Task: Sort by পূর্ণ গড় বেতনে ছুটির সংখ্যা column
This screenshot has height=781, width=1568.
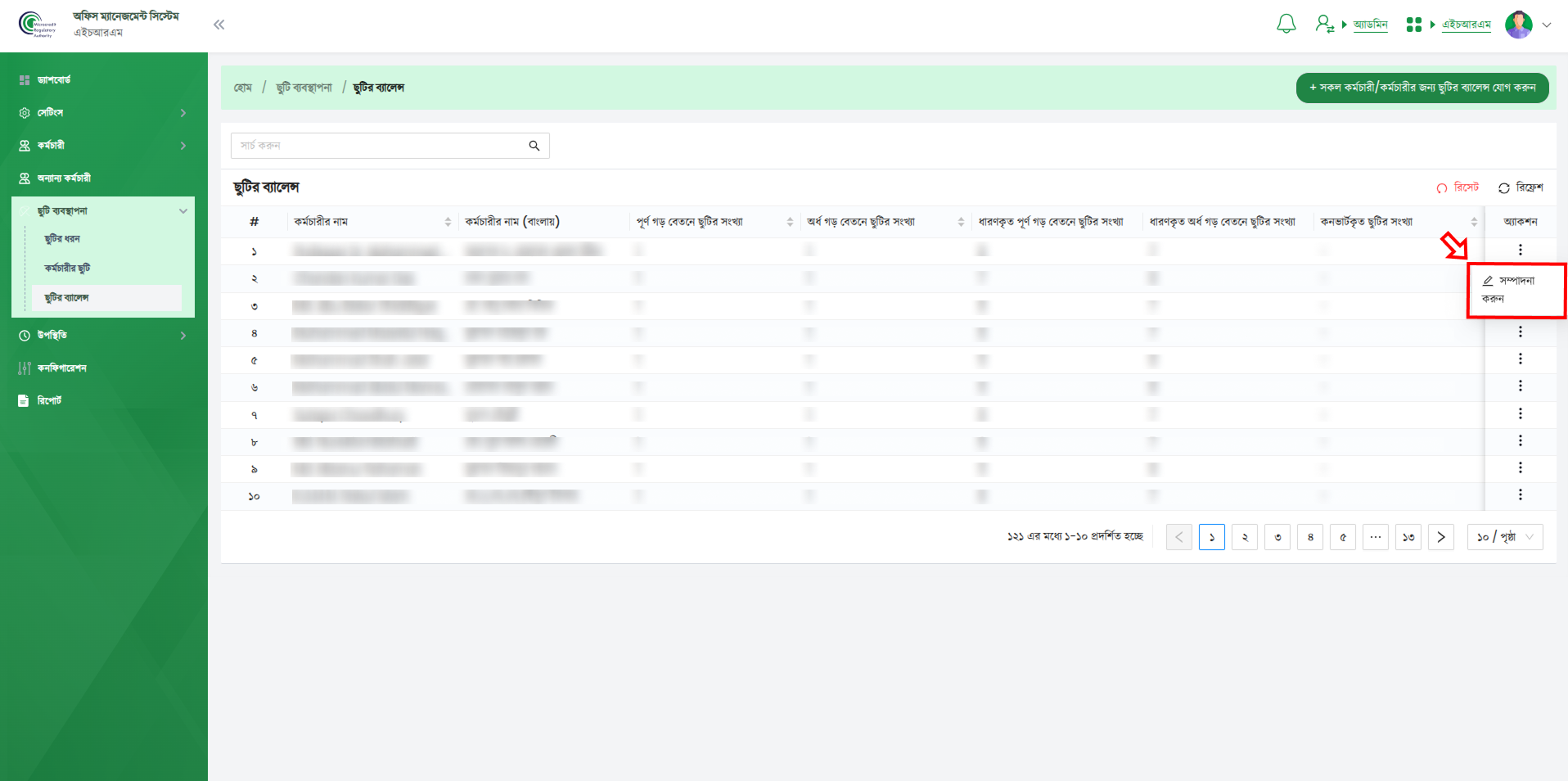Action: tap(790, 222)
